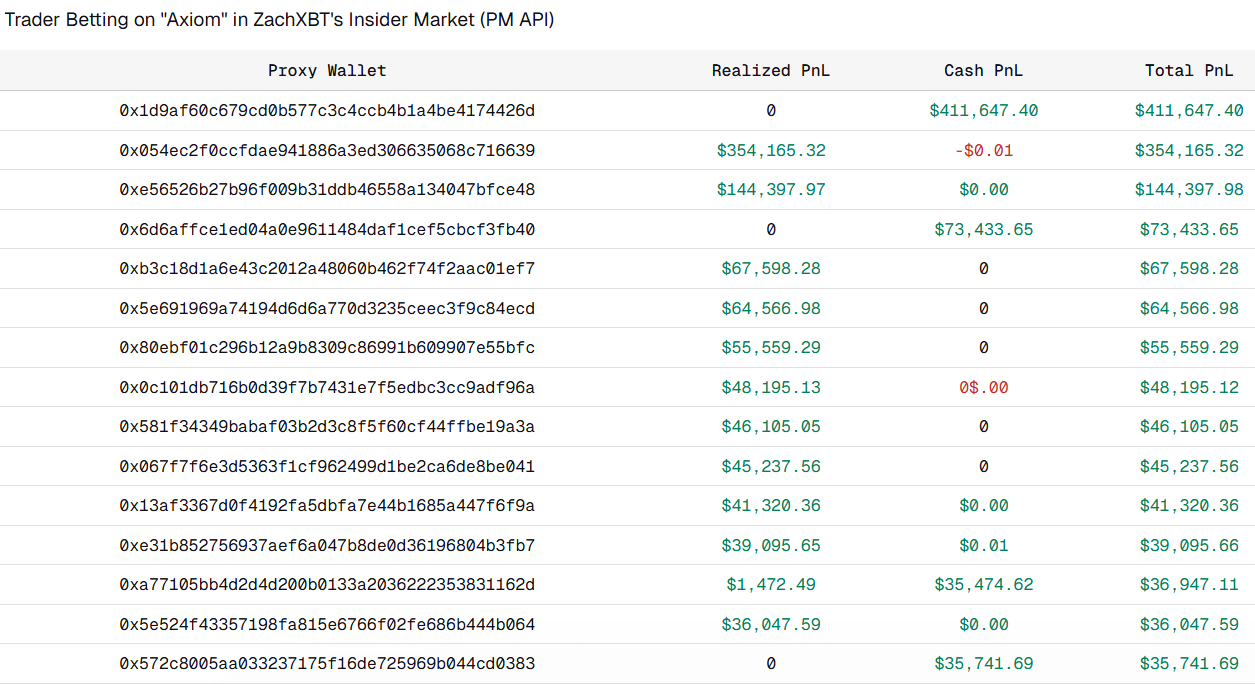Select the Realized PnL value $354,165.32
1255x684 pixels.
coord(770,149)
